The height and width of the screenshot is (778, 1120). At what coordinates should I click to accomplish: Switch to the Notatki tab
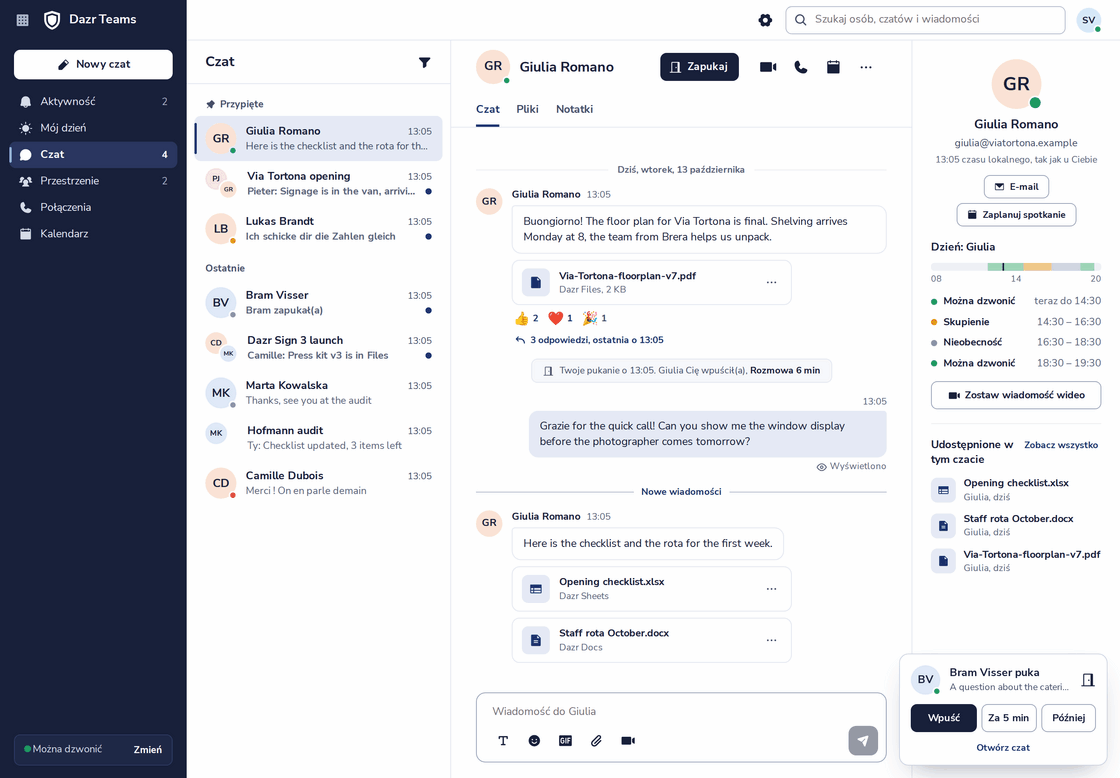pos(574,109)
